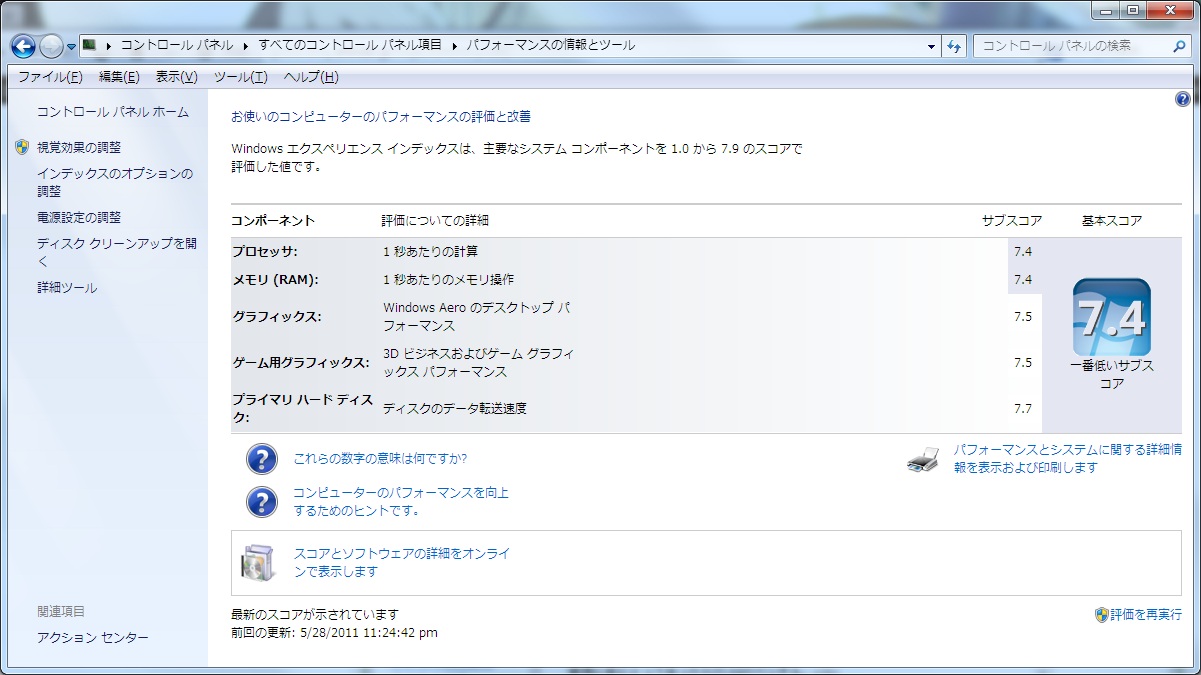Open スコアとソフトウェアの詳細をオンライン link

tap(402, 563)
